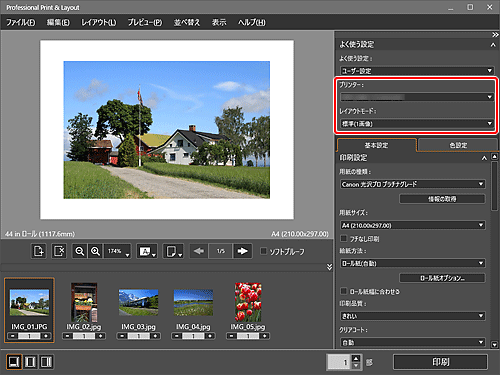The width and height of the screenshot is (500, 375).
Task: Open the 174% zoom level dropdown
Action: point(117,251)
